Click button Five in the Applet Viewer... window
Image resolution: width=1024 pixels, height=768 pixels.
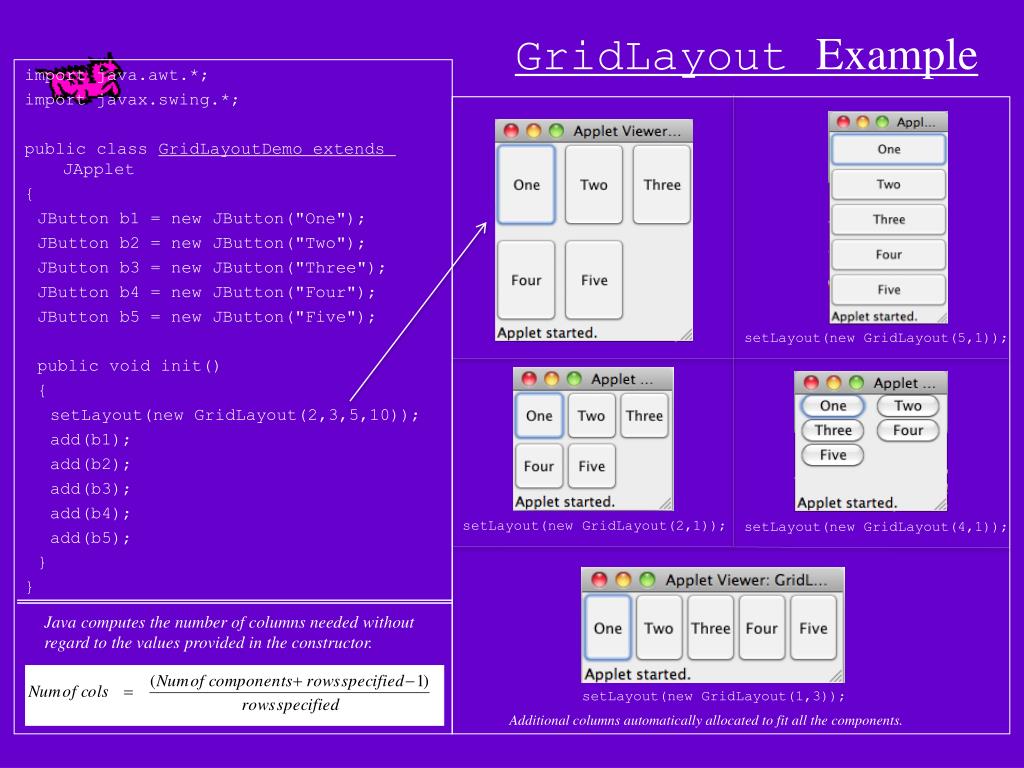click(x=594, y=280)
